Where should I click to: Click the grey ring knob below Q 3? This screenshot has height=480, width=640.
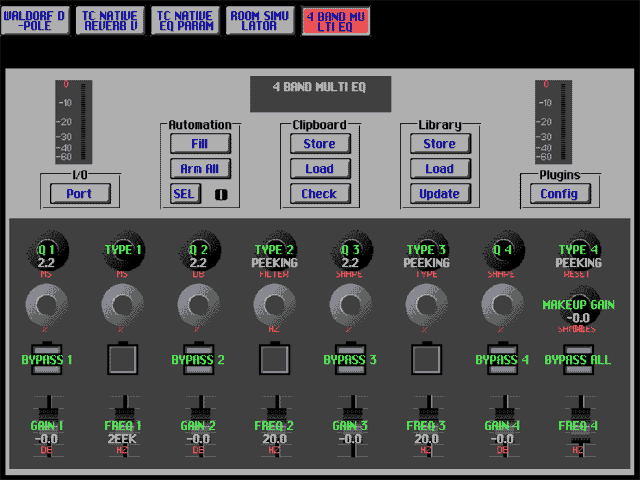350,305
